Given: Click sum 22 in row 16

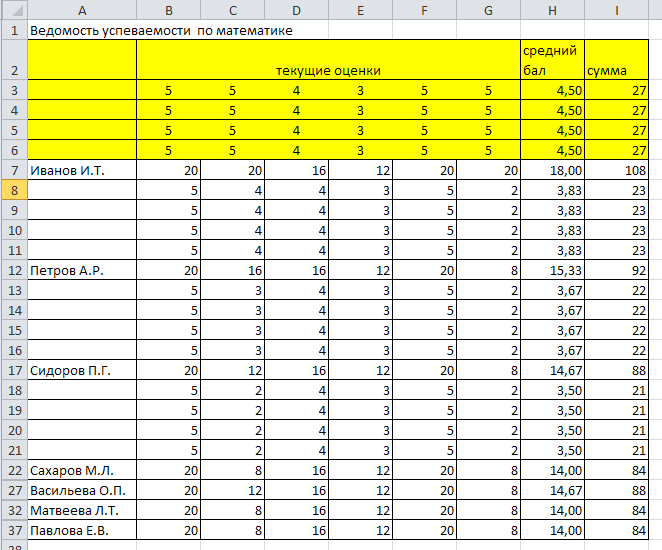Looking at the screenshot, I should point(617,350).
